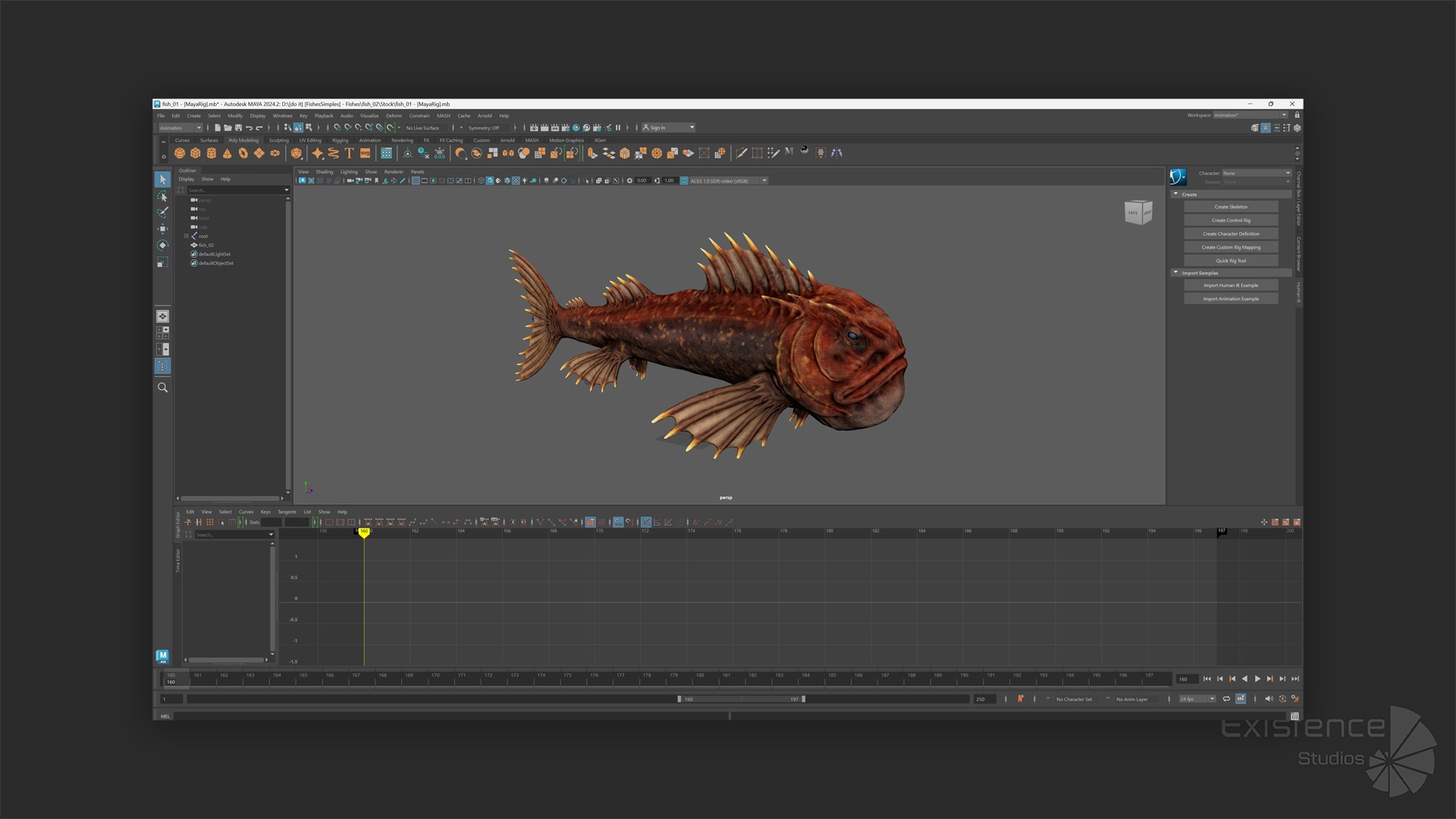
Task: Click the Import Human IK Example button
Action: [x=1231, y=286]
